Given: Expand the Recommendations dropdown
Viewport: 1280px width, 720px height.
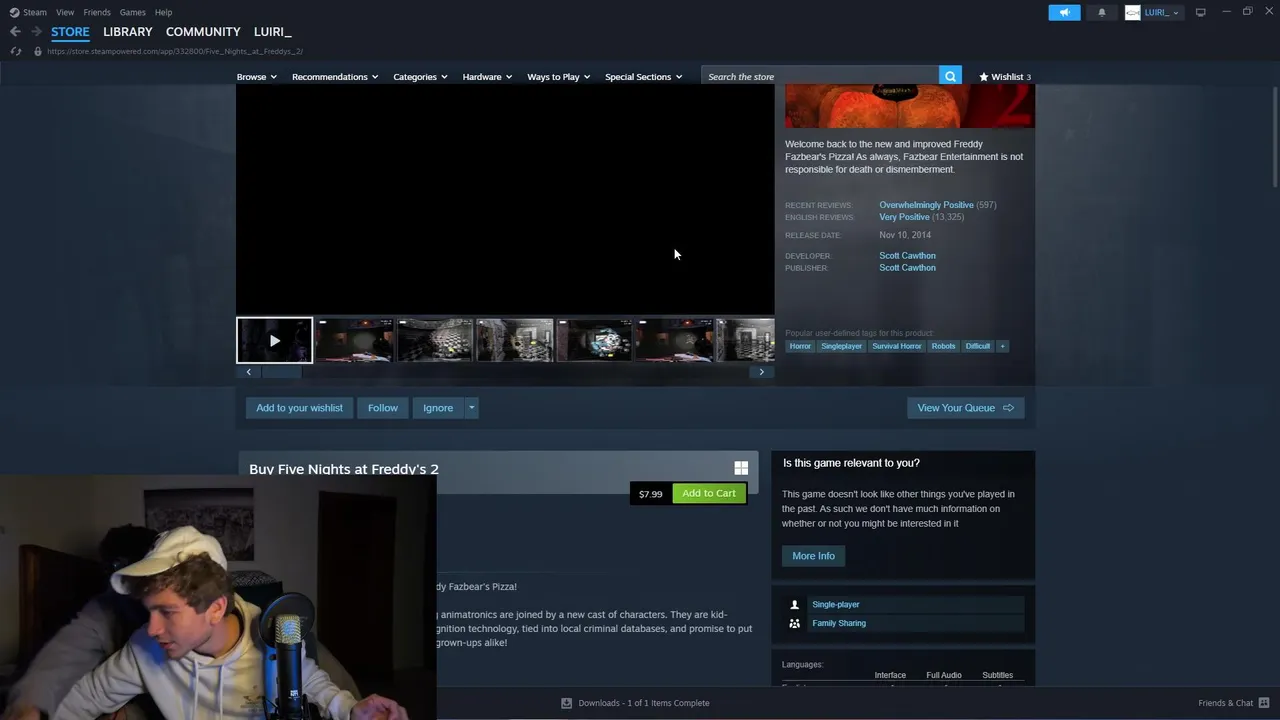Looking at the screenshot, I should 335,77.
